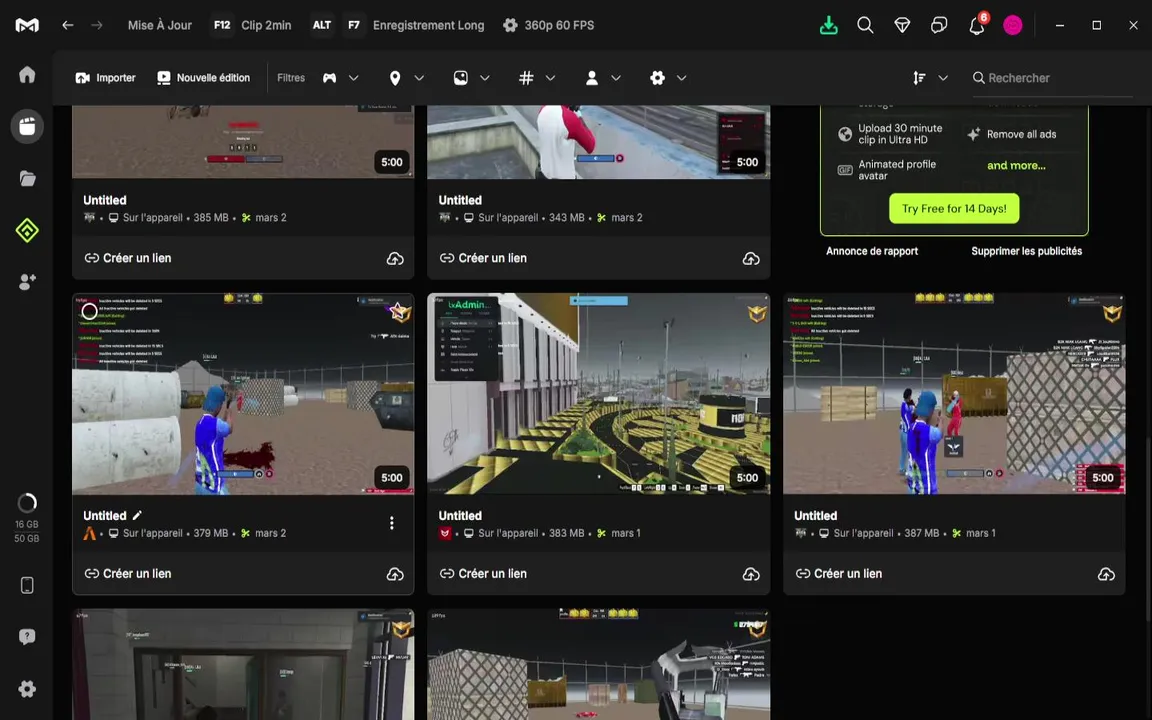Open the chat messages icon
This screenshot has height=720, width=1152.
point(939,25)
